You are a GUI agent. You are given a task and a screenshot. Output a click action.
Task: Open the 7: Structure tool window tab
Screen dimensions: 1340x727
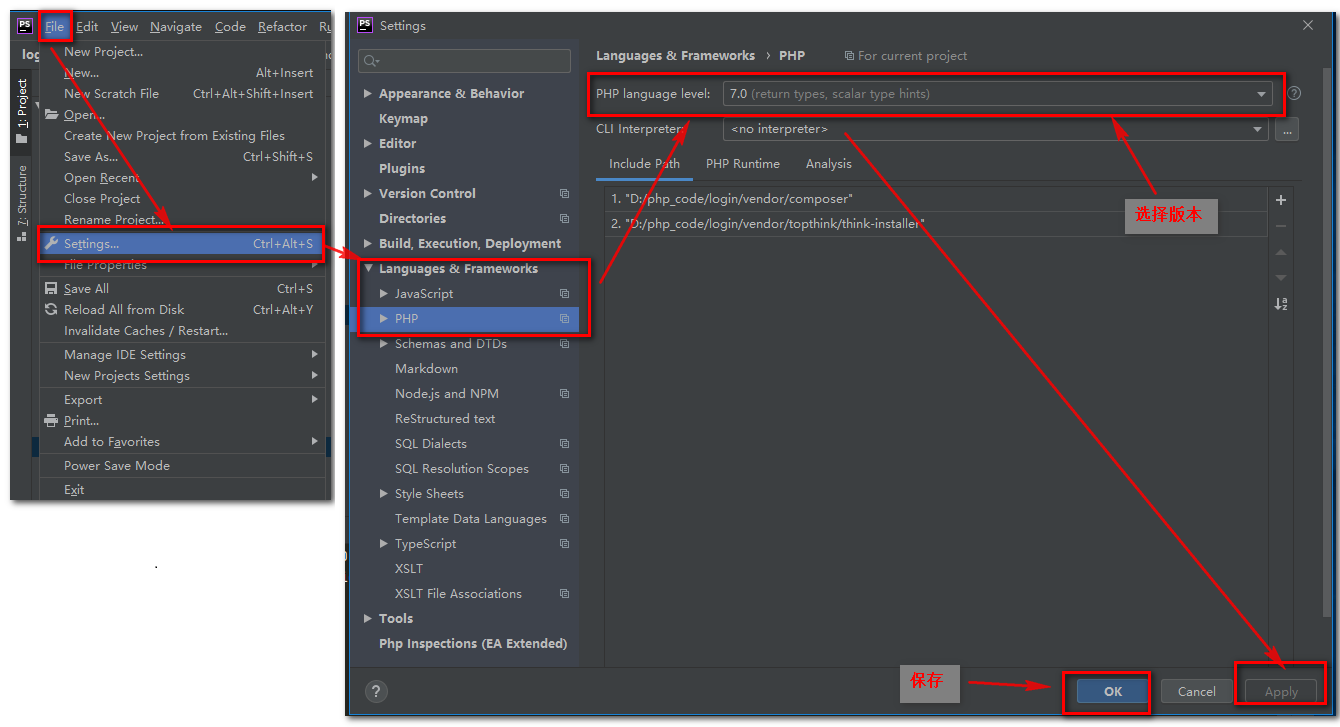[x=22, y=203]
